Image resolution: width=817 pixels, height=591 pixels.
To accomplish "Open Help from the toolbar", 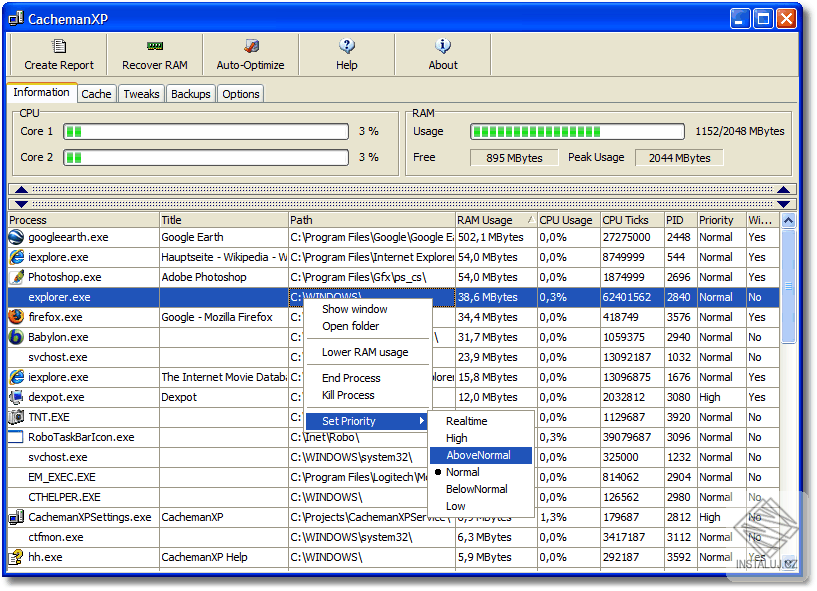I will 347,47.
